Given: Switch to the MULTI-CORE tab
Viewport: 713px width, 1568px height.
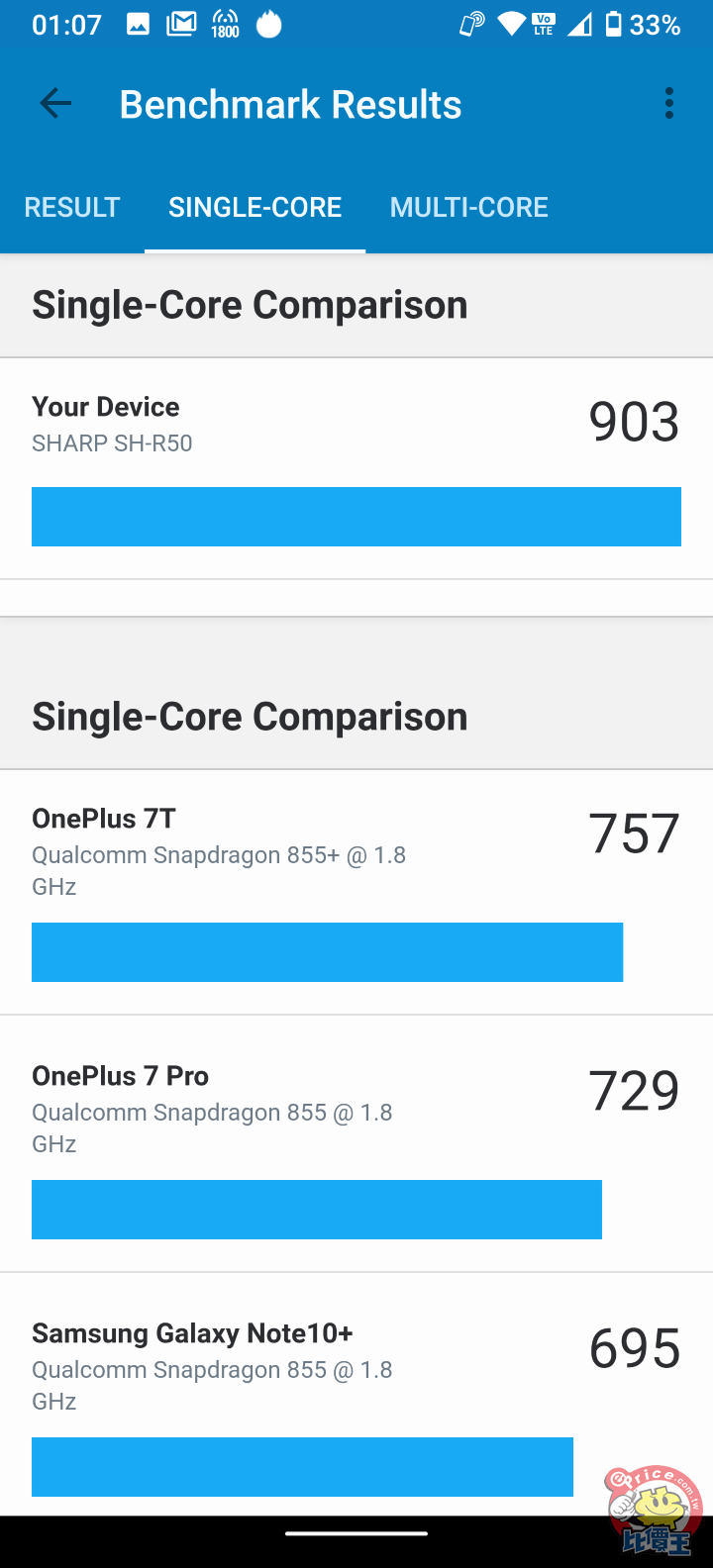Looking at the screenshot, I should point(469,207).
